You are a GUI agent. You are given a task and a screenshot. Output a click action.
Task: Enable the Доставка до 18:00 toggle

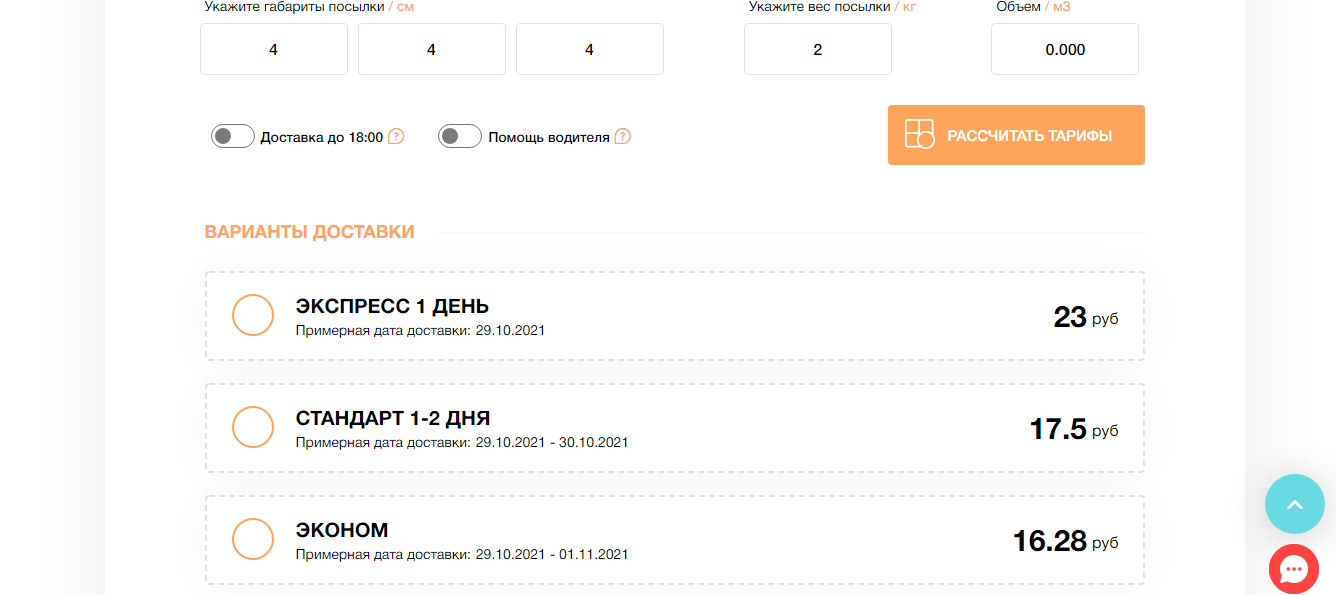click(x=233, y=136)
